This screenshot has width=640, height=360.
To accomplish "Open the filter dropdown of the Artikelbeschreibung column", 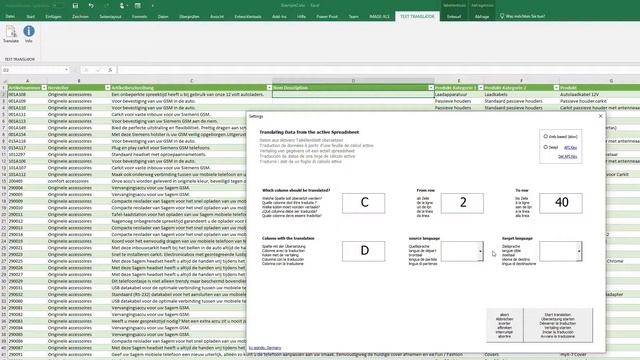I will pos(269,88).
